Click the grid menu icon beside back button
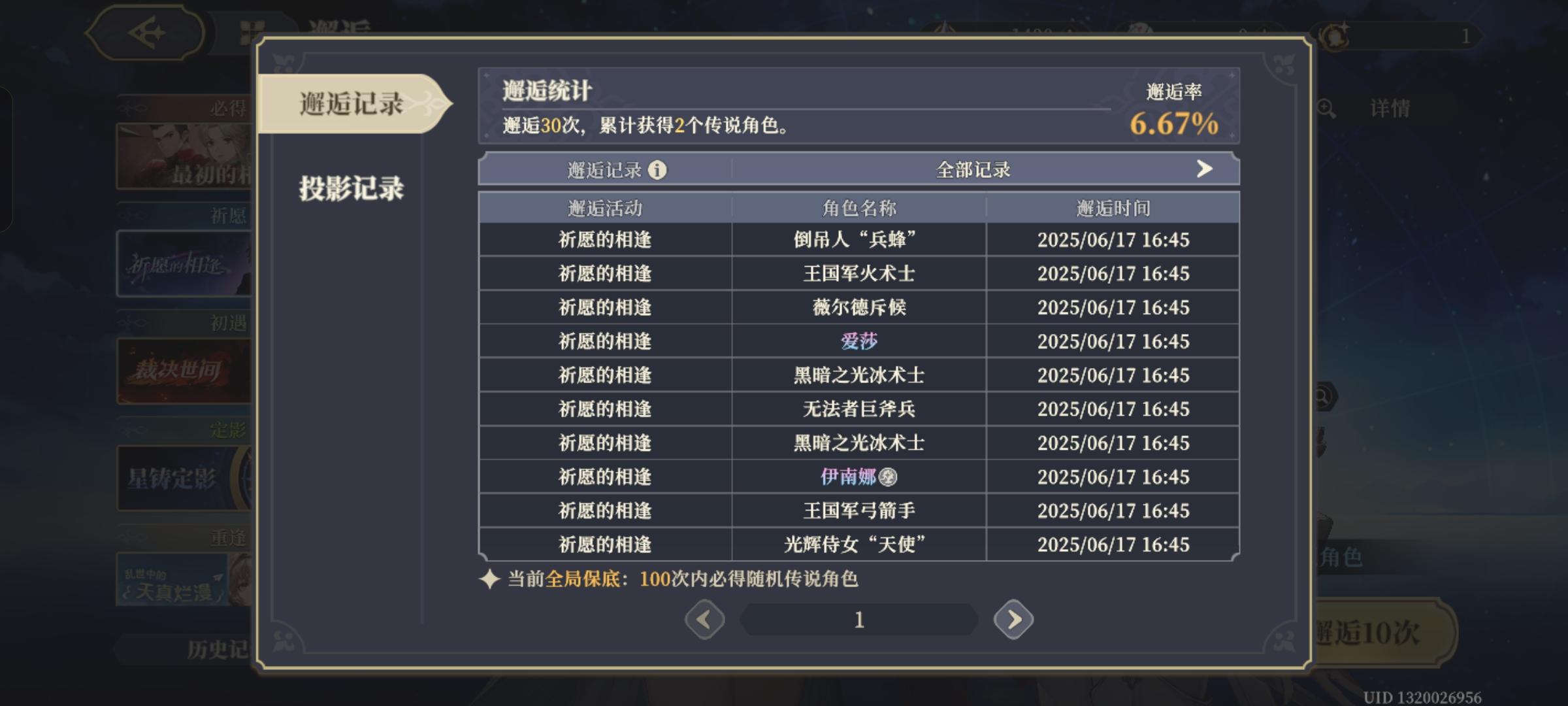Screen dimensions: 1568x706 251,34
